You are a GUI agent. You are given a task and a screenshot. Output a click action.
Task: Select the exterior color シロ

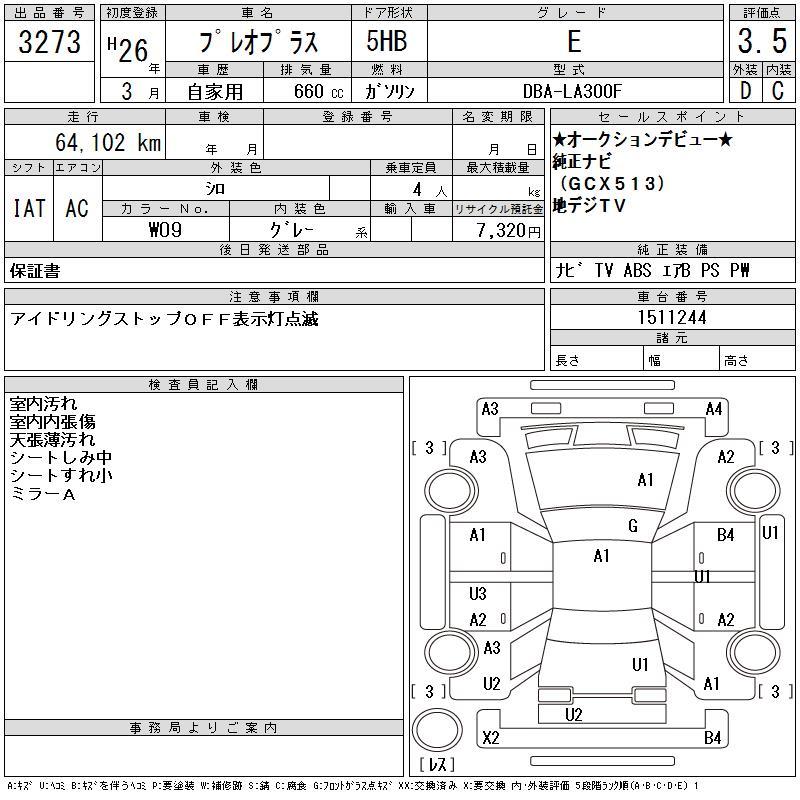pos(215,189)
